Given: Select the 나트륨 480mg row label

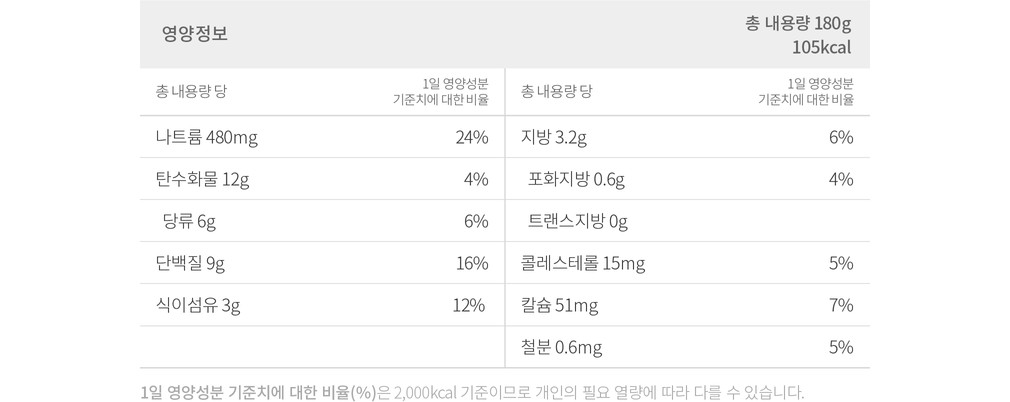Looking at the screenshot, I should pyautogui.click(x=206, y=137).
